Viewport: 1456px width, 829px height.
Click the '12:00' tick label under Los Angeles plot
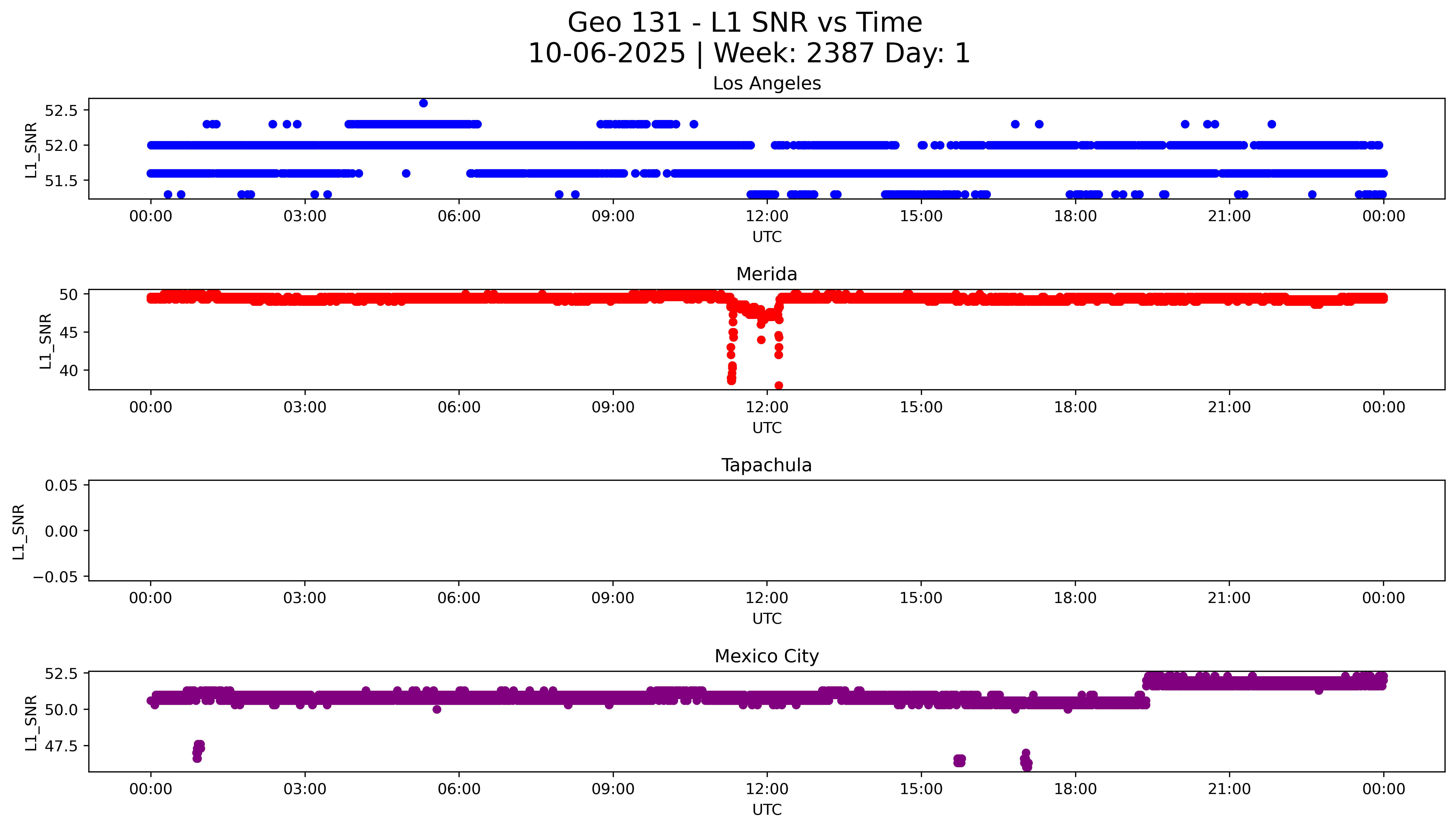tap(766, 216)
